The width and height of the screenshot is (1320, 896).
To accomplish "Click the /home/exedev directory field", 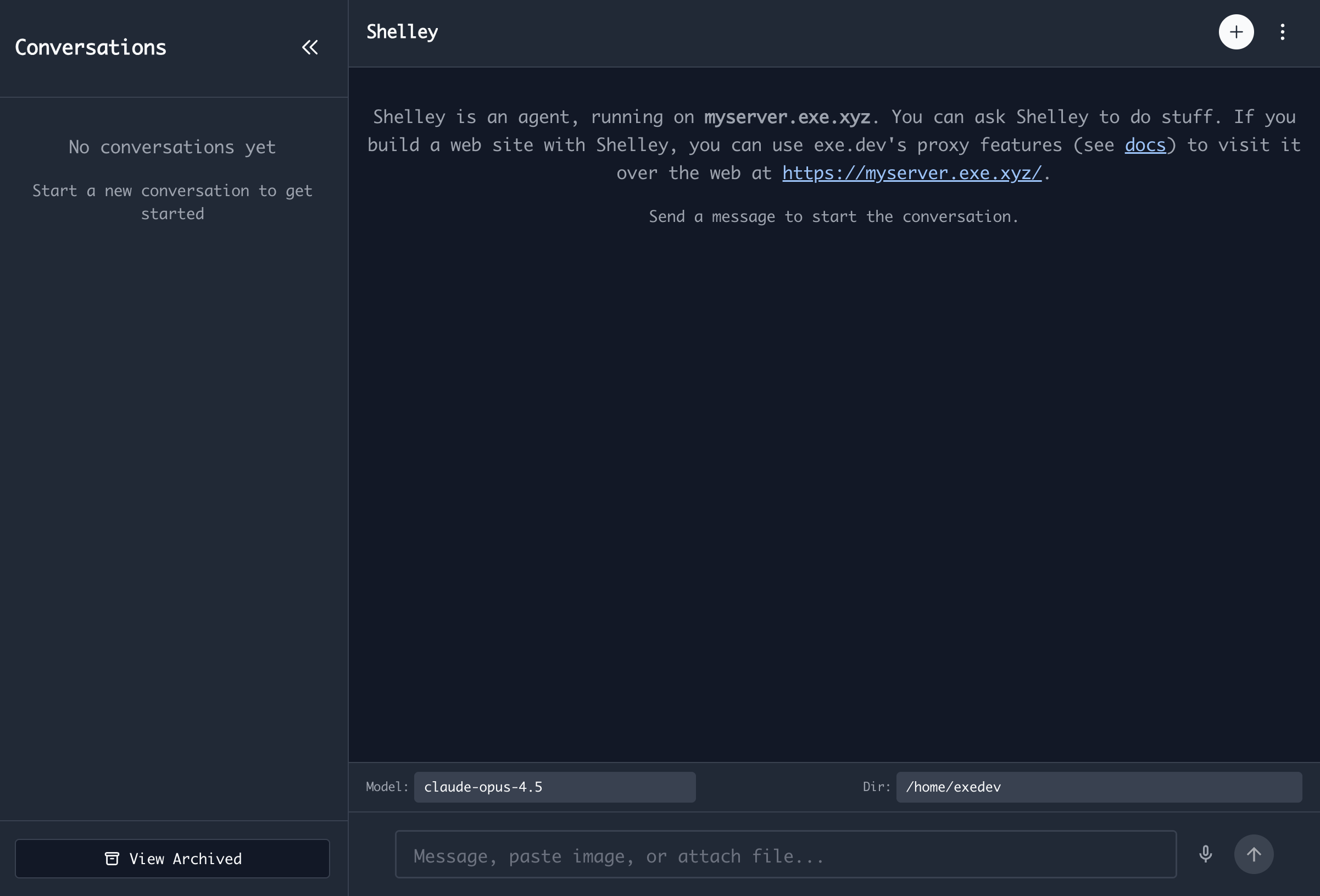I will coord(1099,787).
